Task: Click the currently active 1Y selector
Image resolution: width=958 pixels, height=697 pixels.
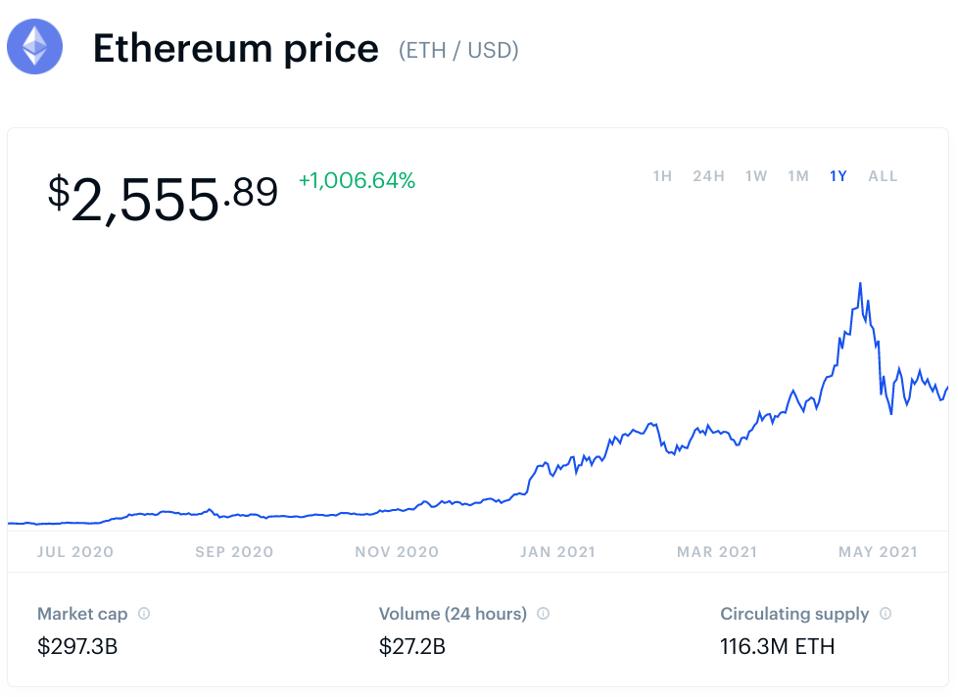Action: point(838,175)
